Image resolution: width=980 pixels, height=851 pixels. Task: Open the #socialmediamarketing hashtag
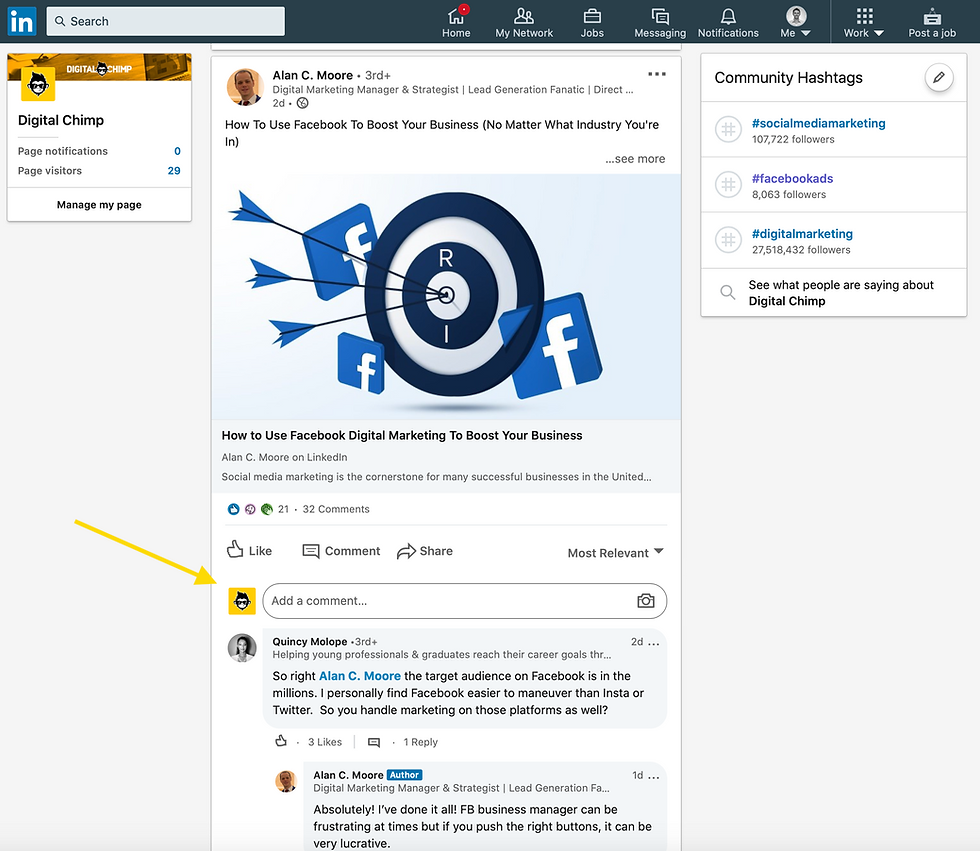818,123
